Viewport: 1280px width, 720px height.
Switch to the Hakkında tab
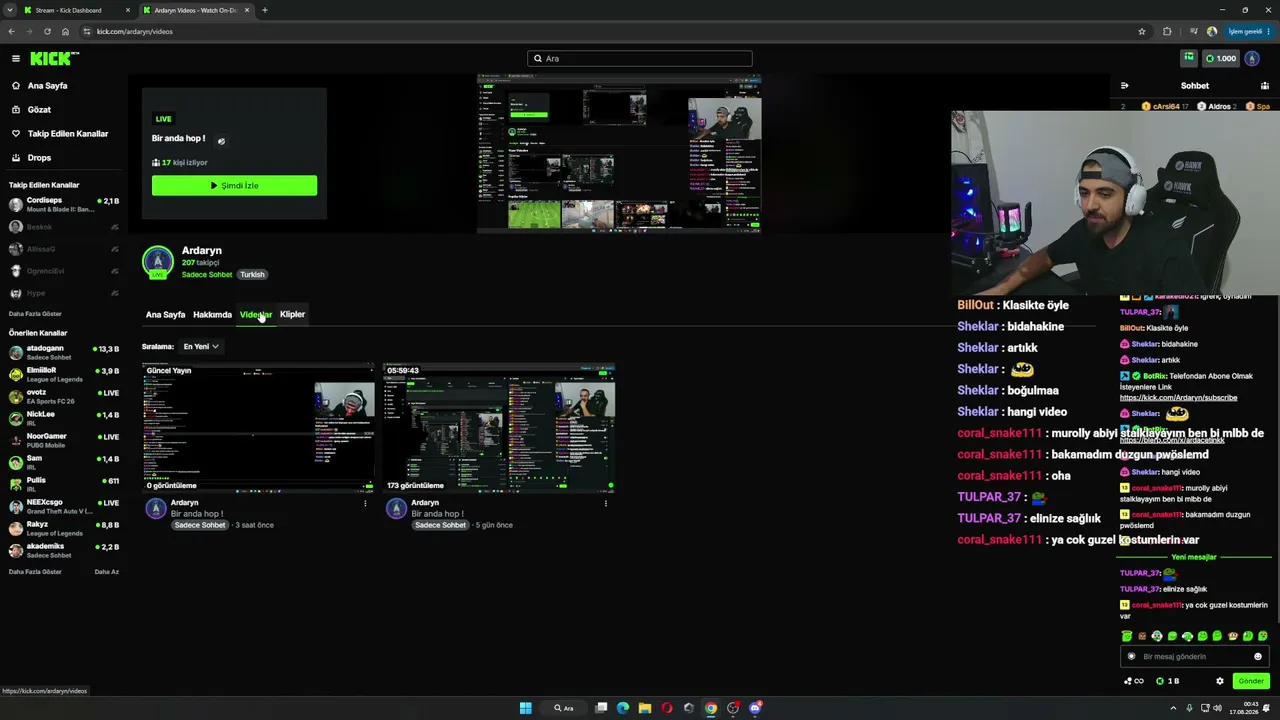click(212, 315)
